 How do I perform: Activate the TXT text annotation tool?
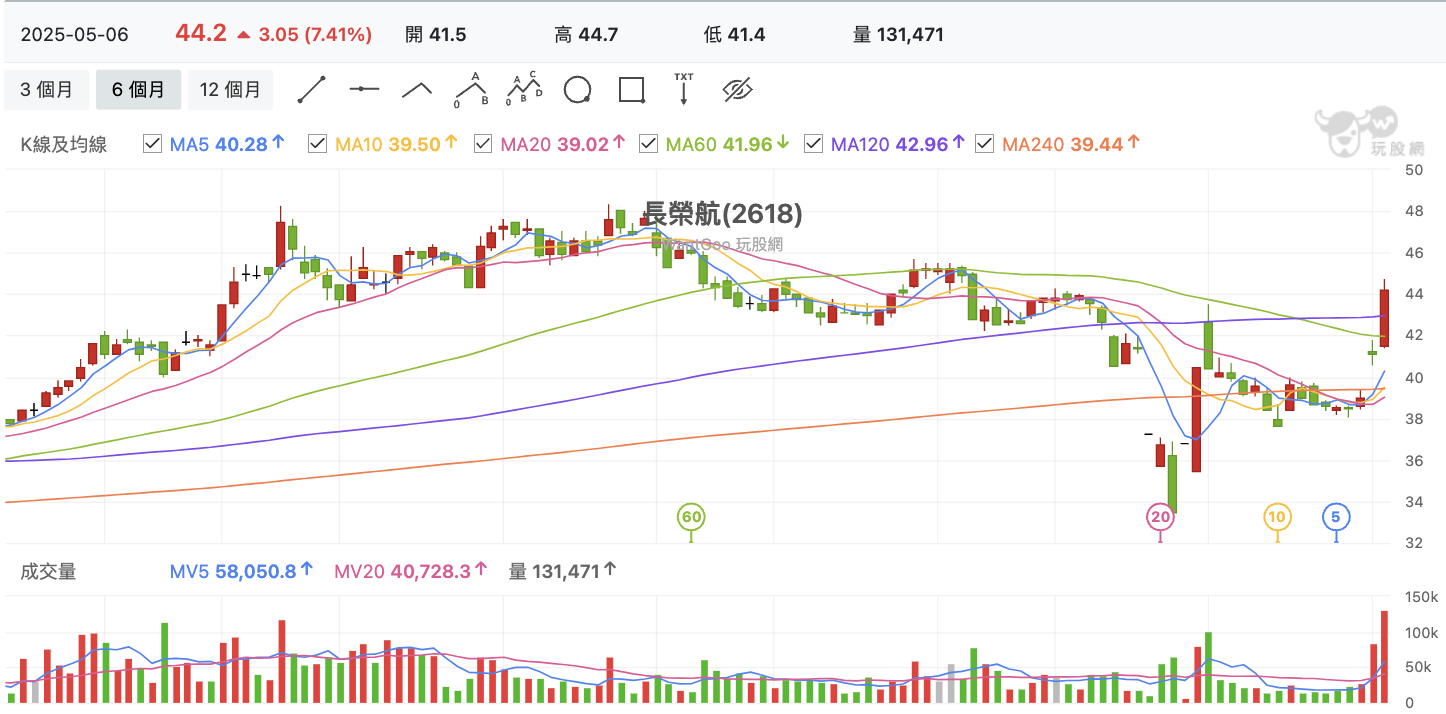pyautogui.click(x=684, y=89)
